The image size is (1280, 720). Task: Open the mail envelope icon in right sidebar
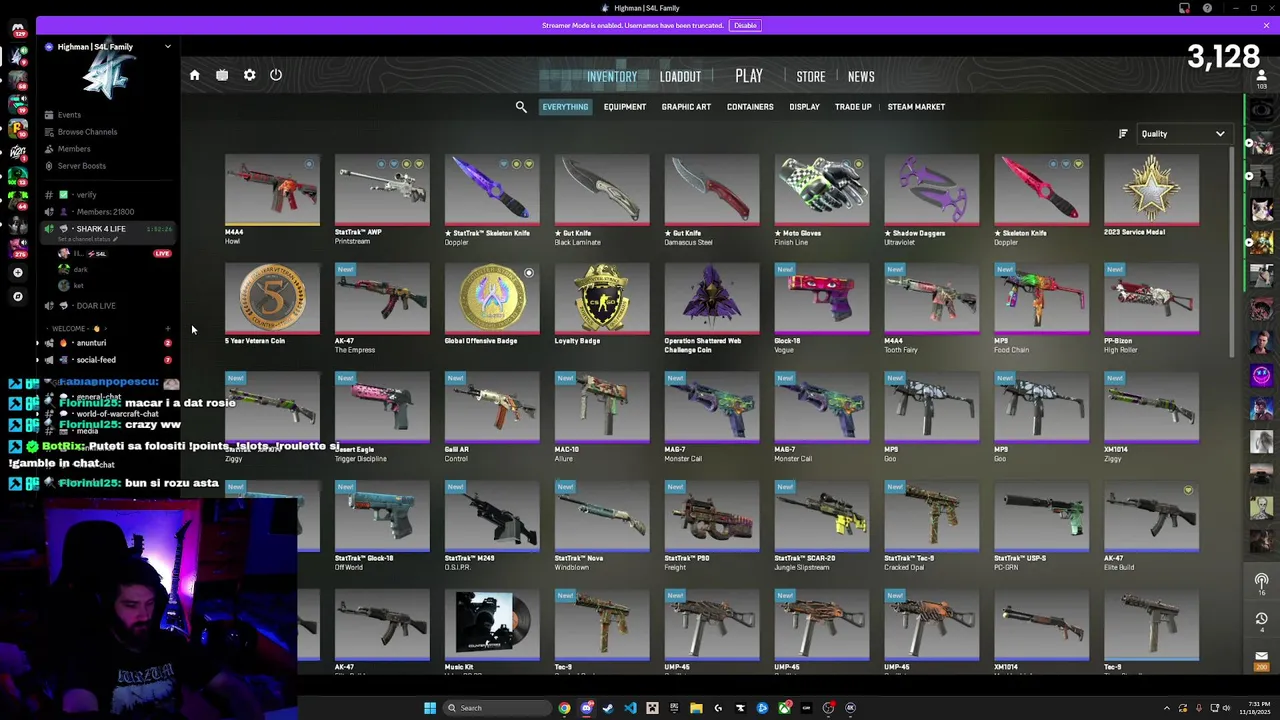[1261, 656]
